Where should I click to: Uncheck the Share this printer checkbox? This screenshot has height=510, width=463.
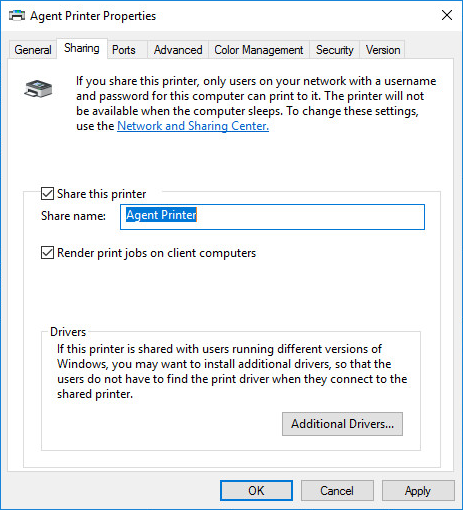pyautogui.click(x=47, y=194)
